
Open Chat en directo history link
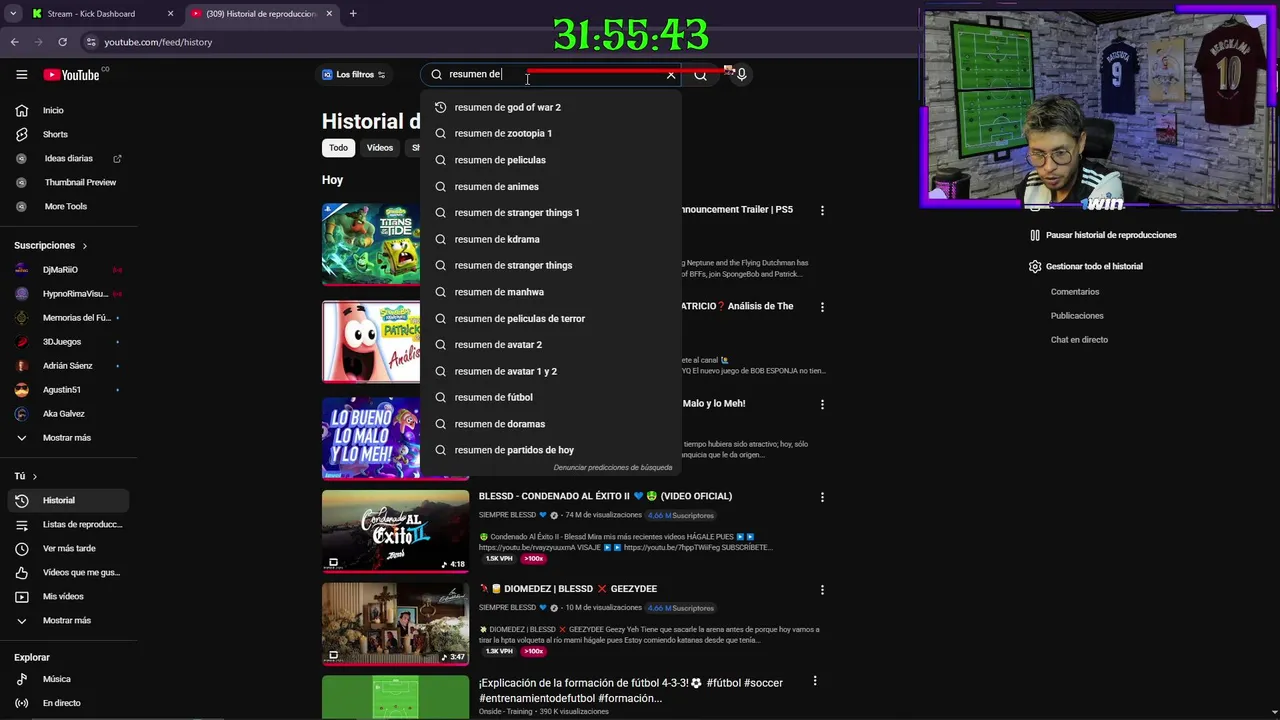pyautogui.click(x=1079, y=340)
